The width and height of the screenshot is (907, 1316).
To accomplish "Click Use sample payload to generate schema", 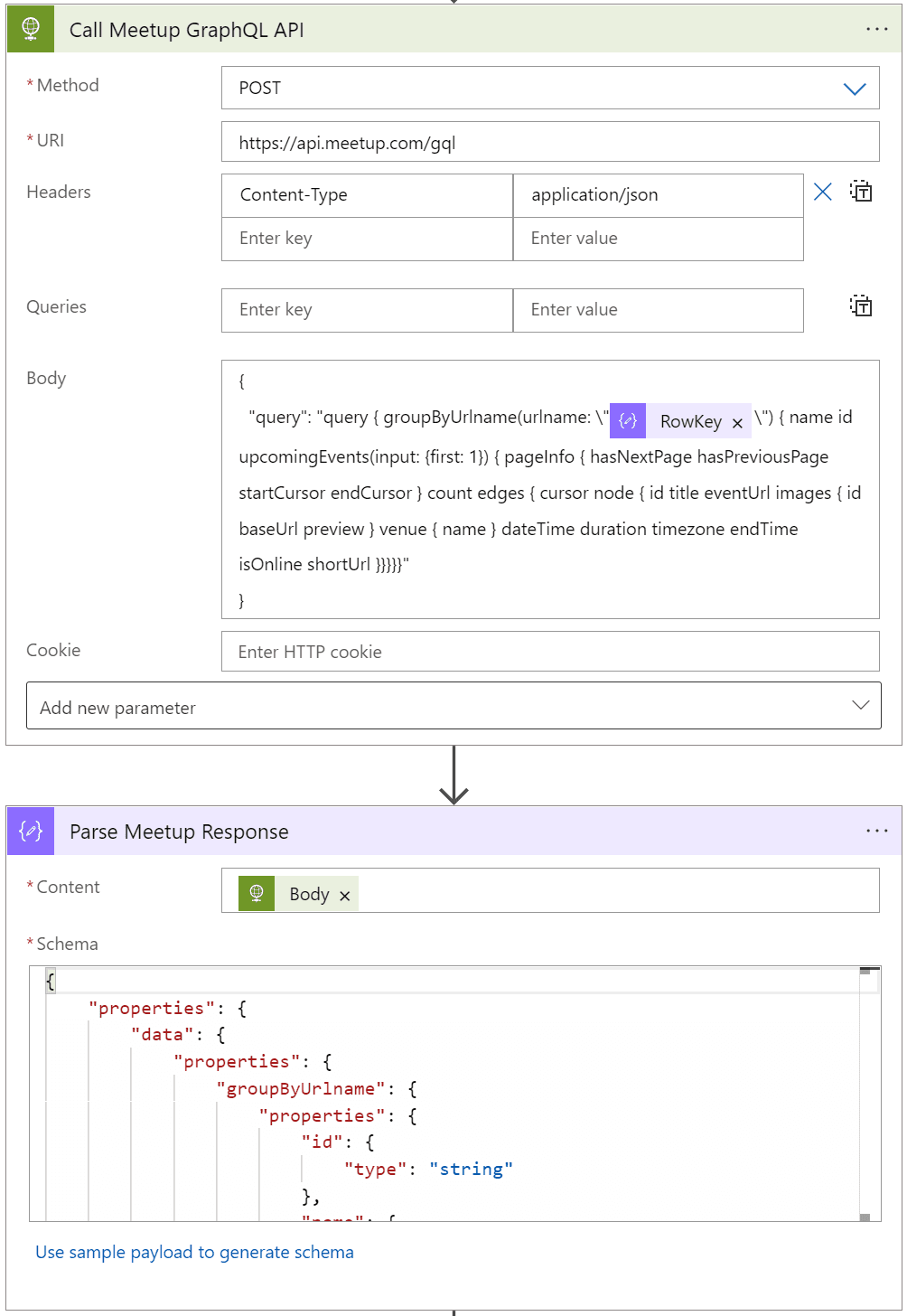I will point(194,1252).
